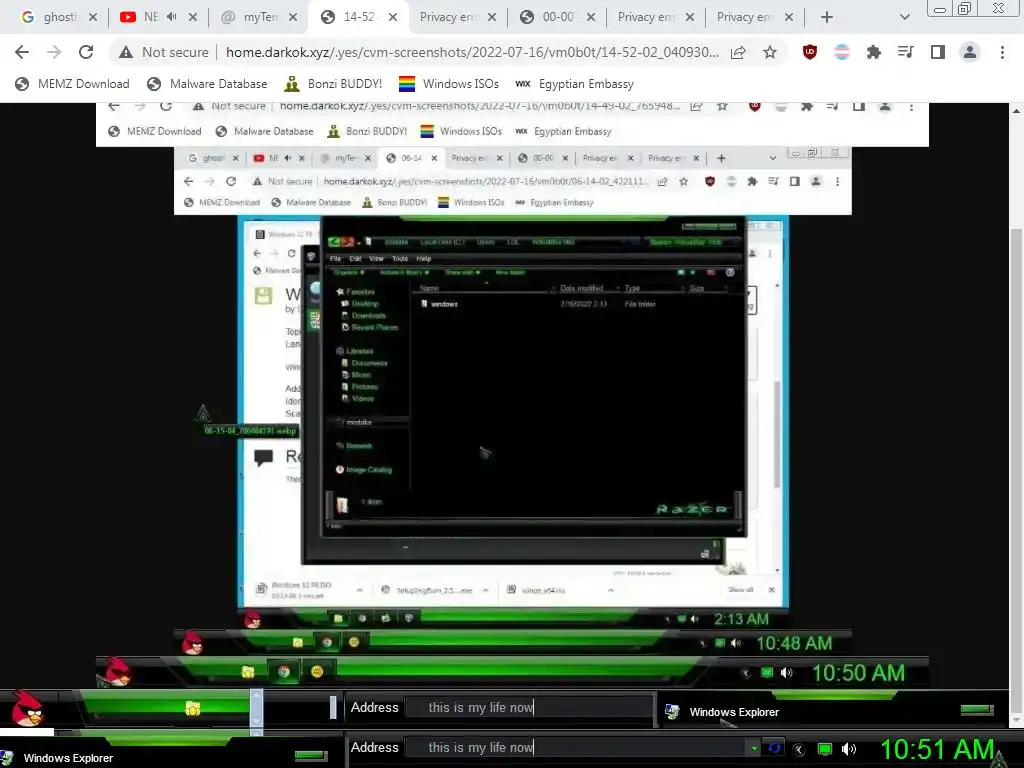Click the nested clock reading 2:13 AM
The image size is (1024, 768).
[x=741, y=619]
